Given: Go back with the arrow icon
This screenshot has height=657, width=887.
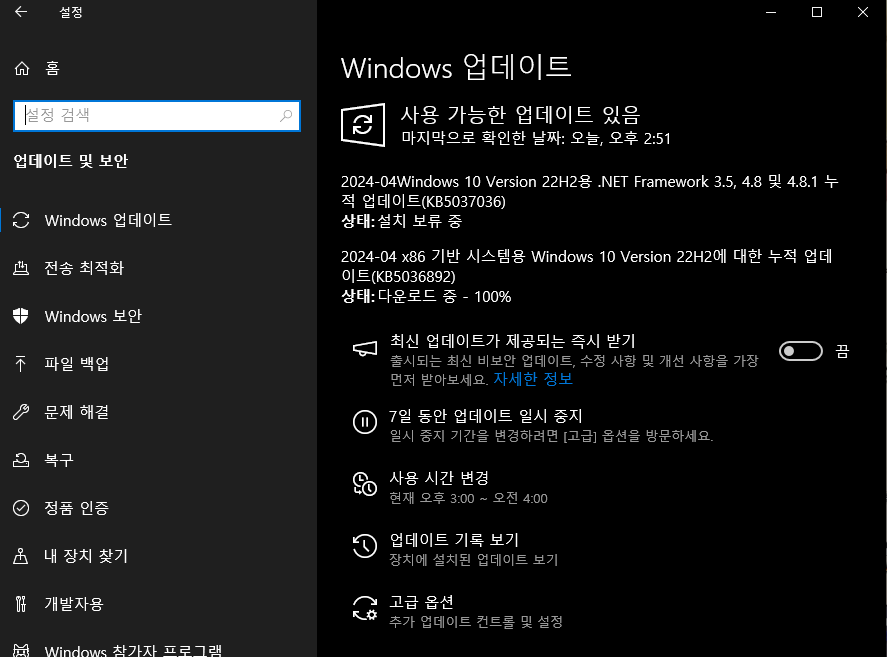Looking at the screenshot, I should coord(21,12).
